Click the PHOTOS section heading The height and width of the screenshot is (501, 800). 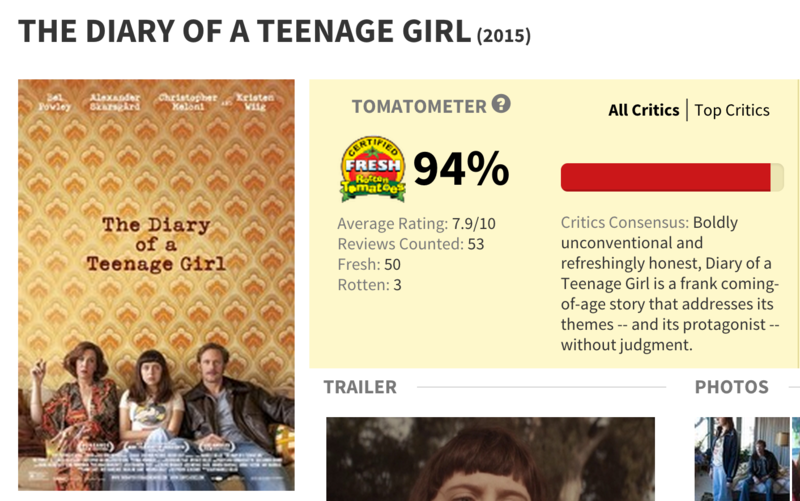click(x=731, y=387)
